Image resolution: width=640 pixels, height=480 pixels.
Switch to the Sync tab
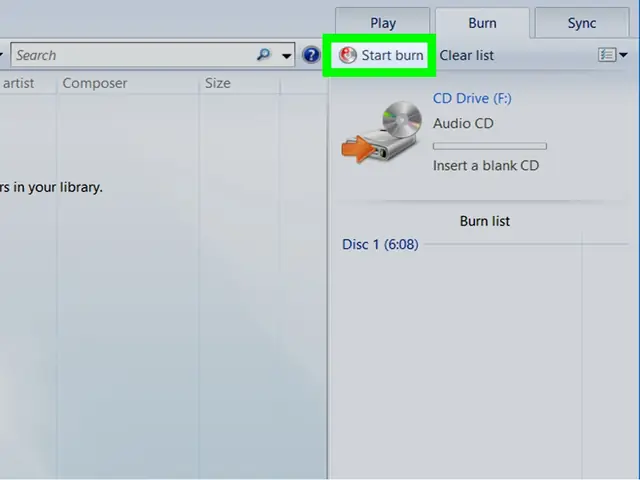tap(582, 23)
